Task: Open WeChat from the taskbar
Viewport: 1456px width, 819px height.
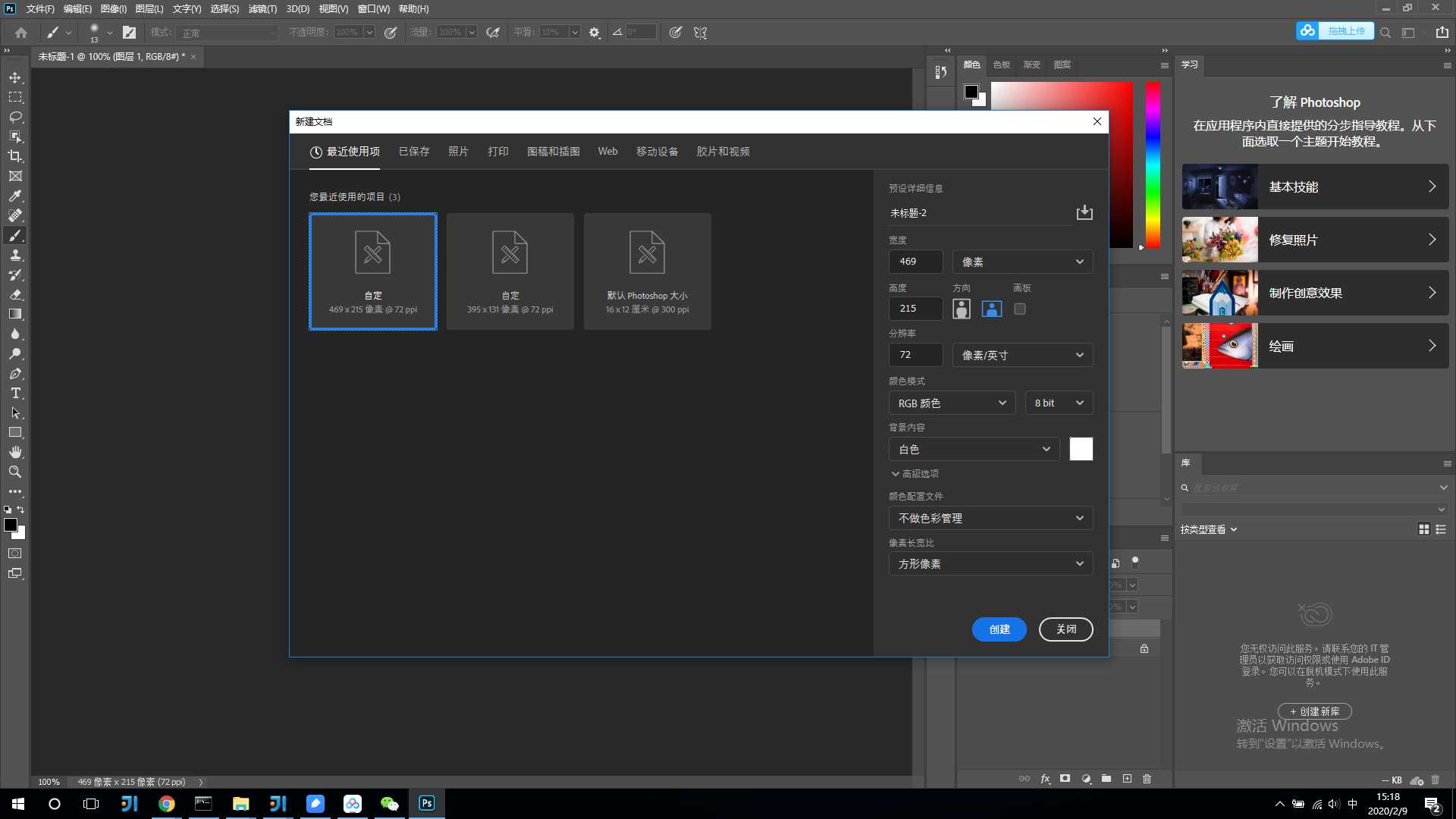Action: click(x=389, y=804)
